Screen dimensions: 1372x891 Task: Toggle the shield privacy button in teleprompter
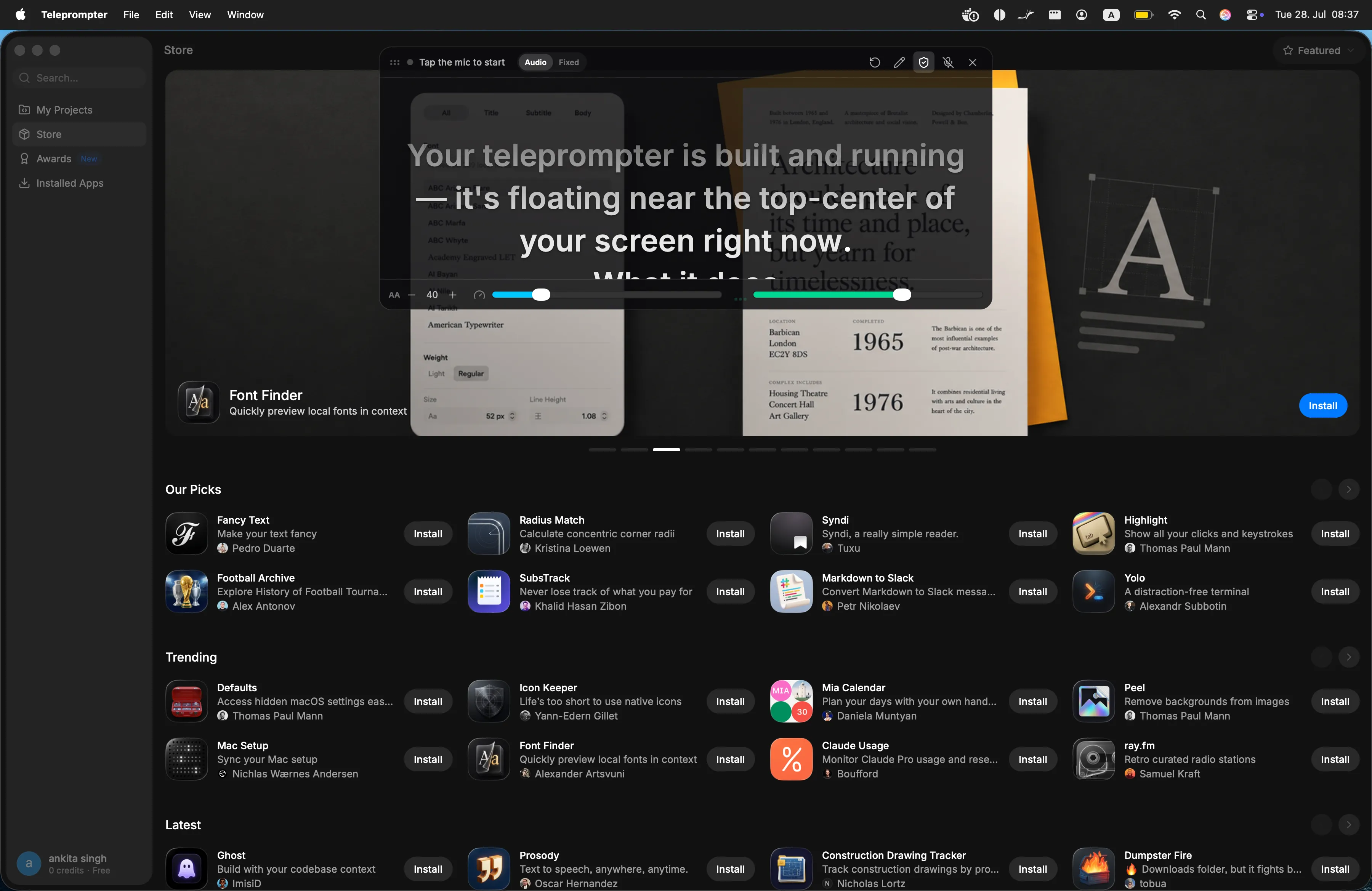click(923, 62)
